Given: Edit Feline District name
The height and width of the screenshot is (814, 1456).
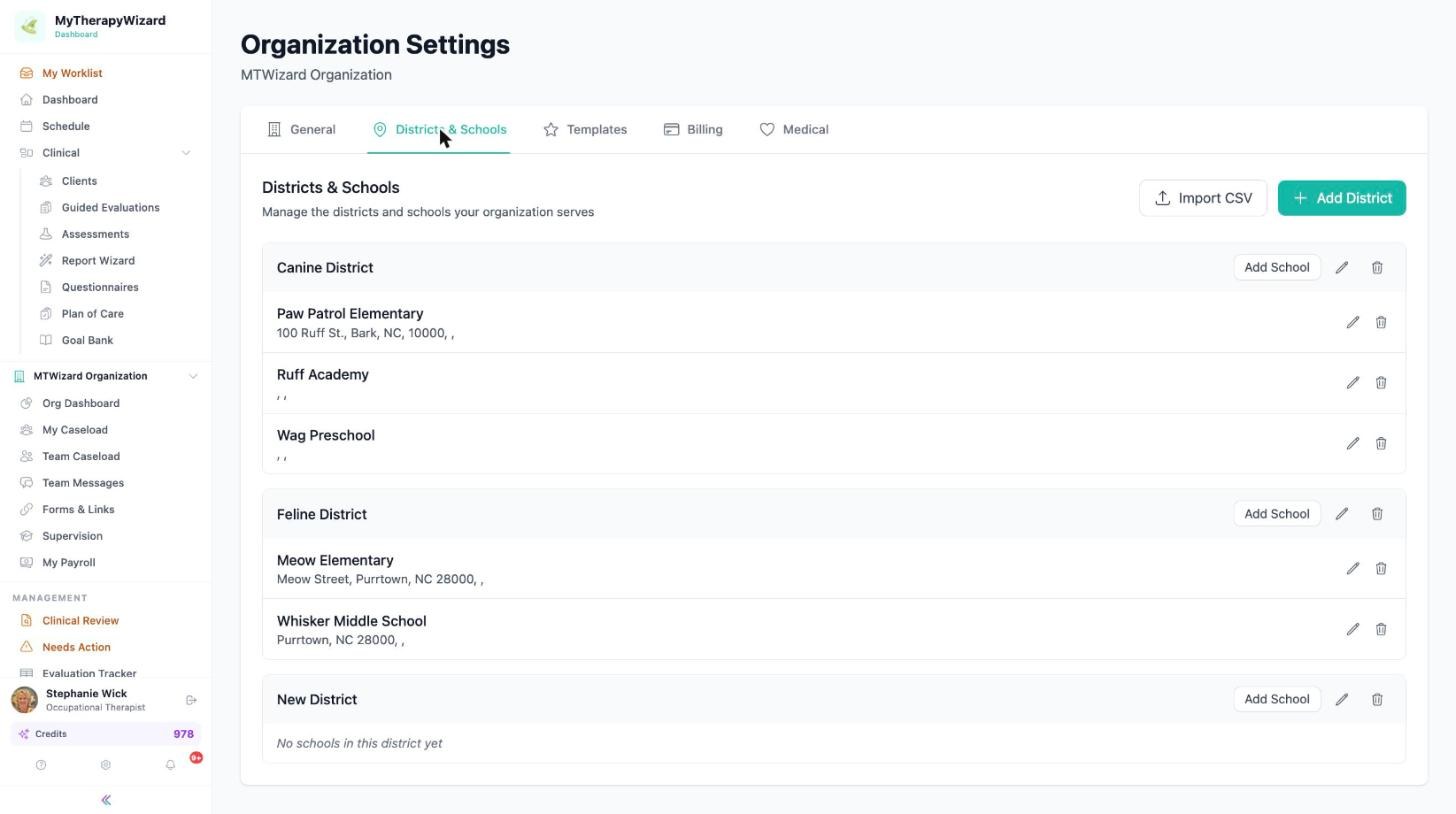Looking at the screenshot, I should tap(1342, 514).
